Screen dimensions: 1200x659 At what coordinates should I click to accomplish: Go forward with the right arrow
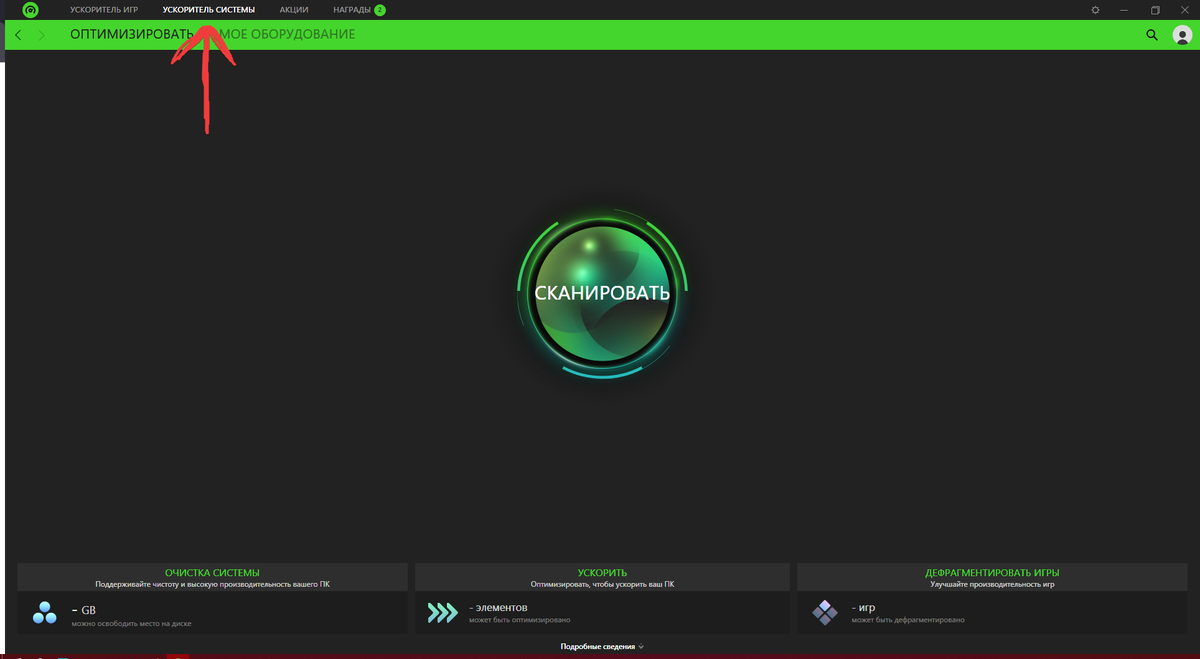coord(41,35)
